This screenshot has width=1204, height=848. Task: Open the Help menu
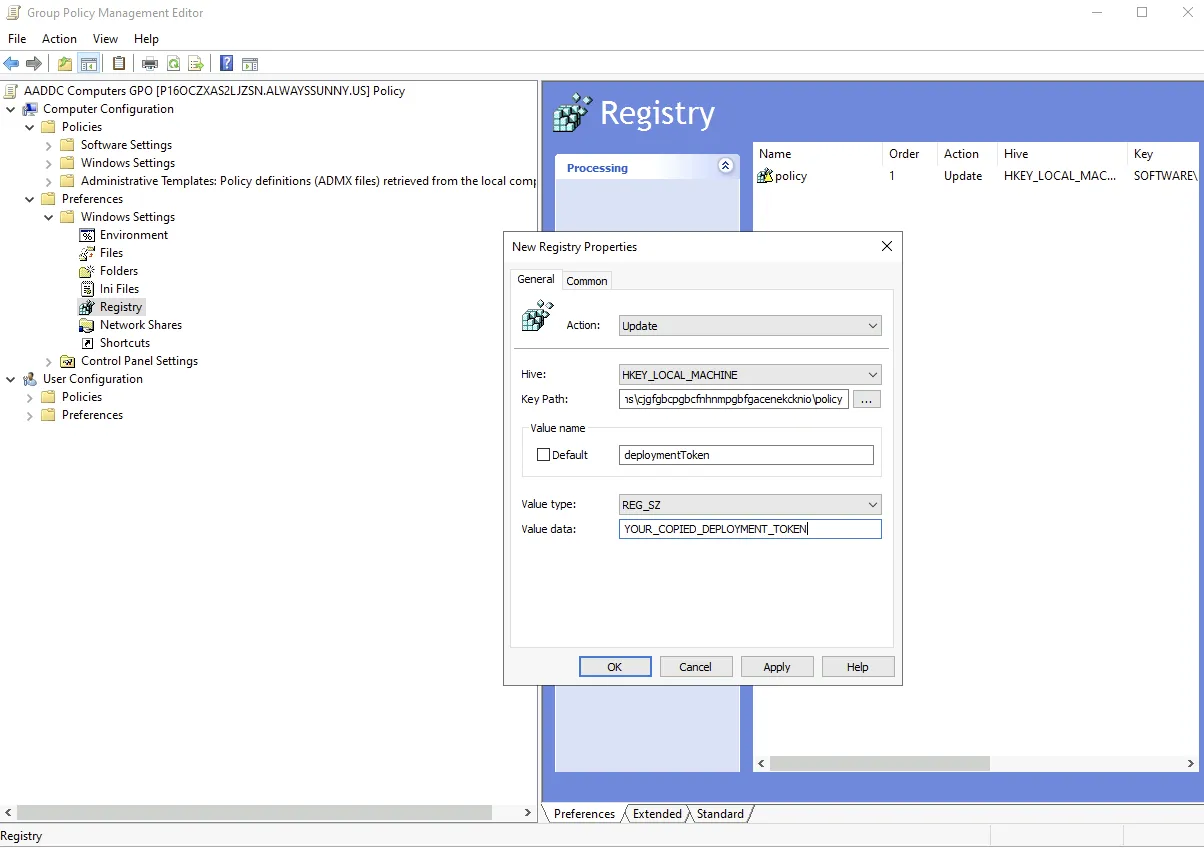click(x=146, y=39)
